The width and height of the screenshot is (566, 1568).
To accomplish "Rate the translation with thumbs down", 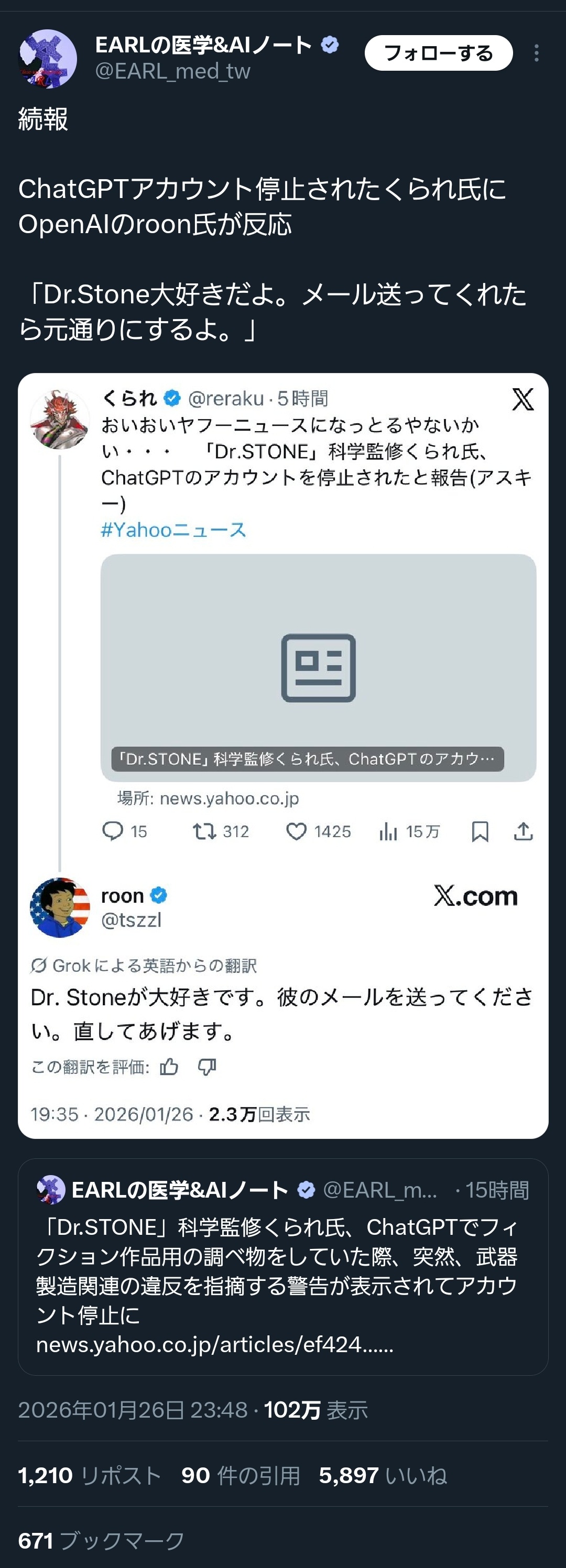I will tap(207, 1067).
